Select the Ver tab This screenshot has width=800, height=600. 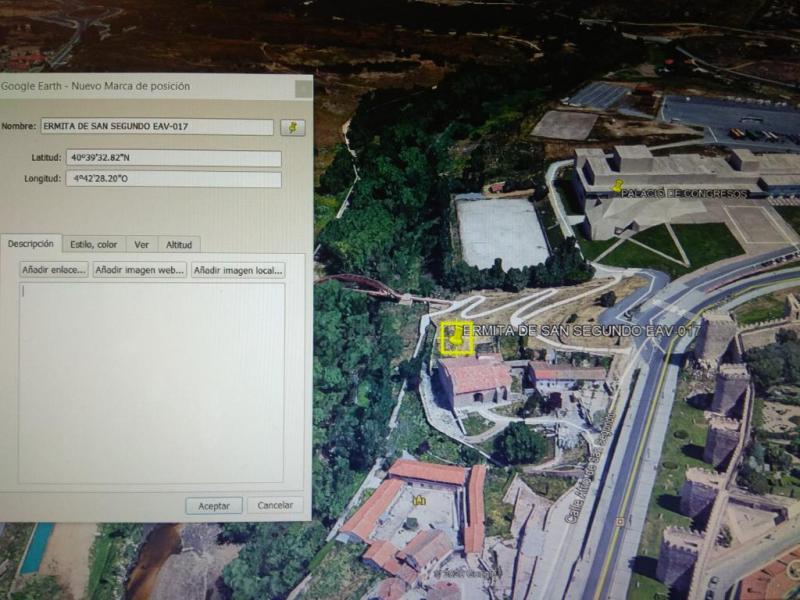[x=141, y=244]
